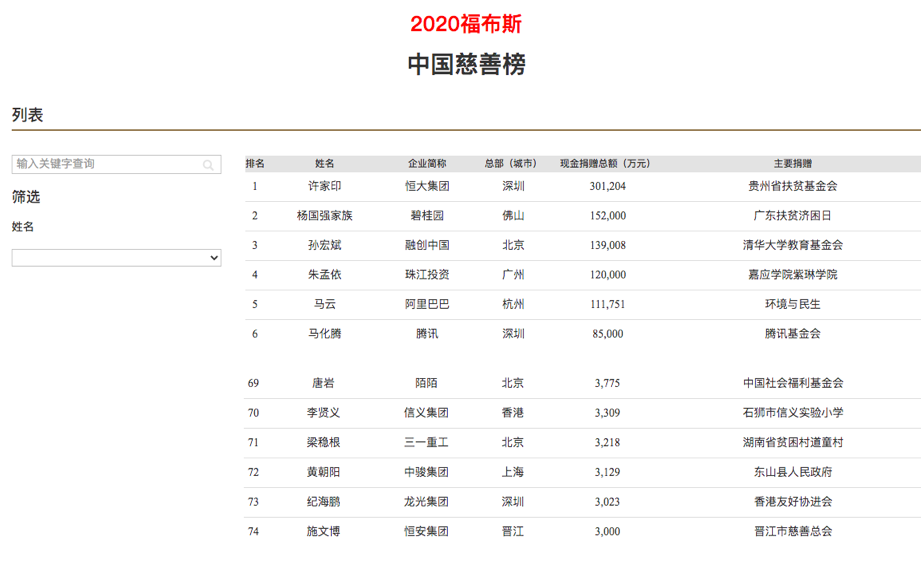Screen dimensions: 922x562
Task: Click donation amount 120,000
Action: tap(607, 275)
